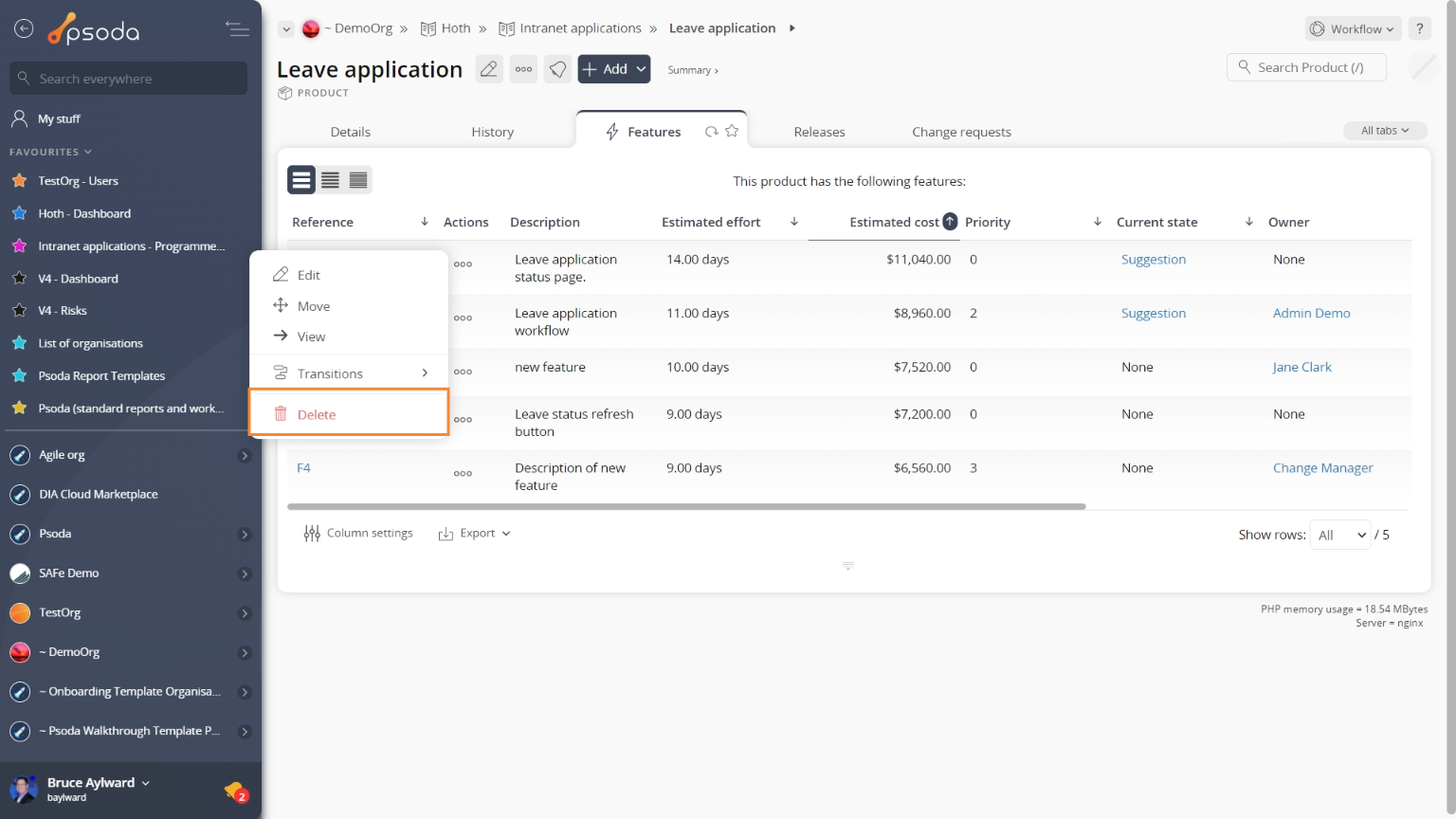1456x819 pixels.
Task: Choose Edit from the context menu
Action: click(349, 275)
